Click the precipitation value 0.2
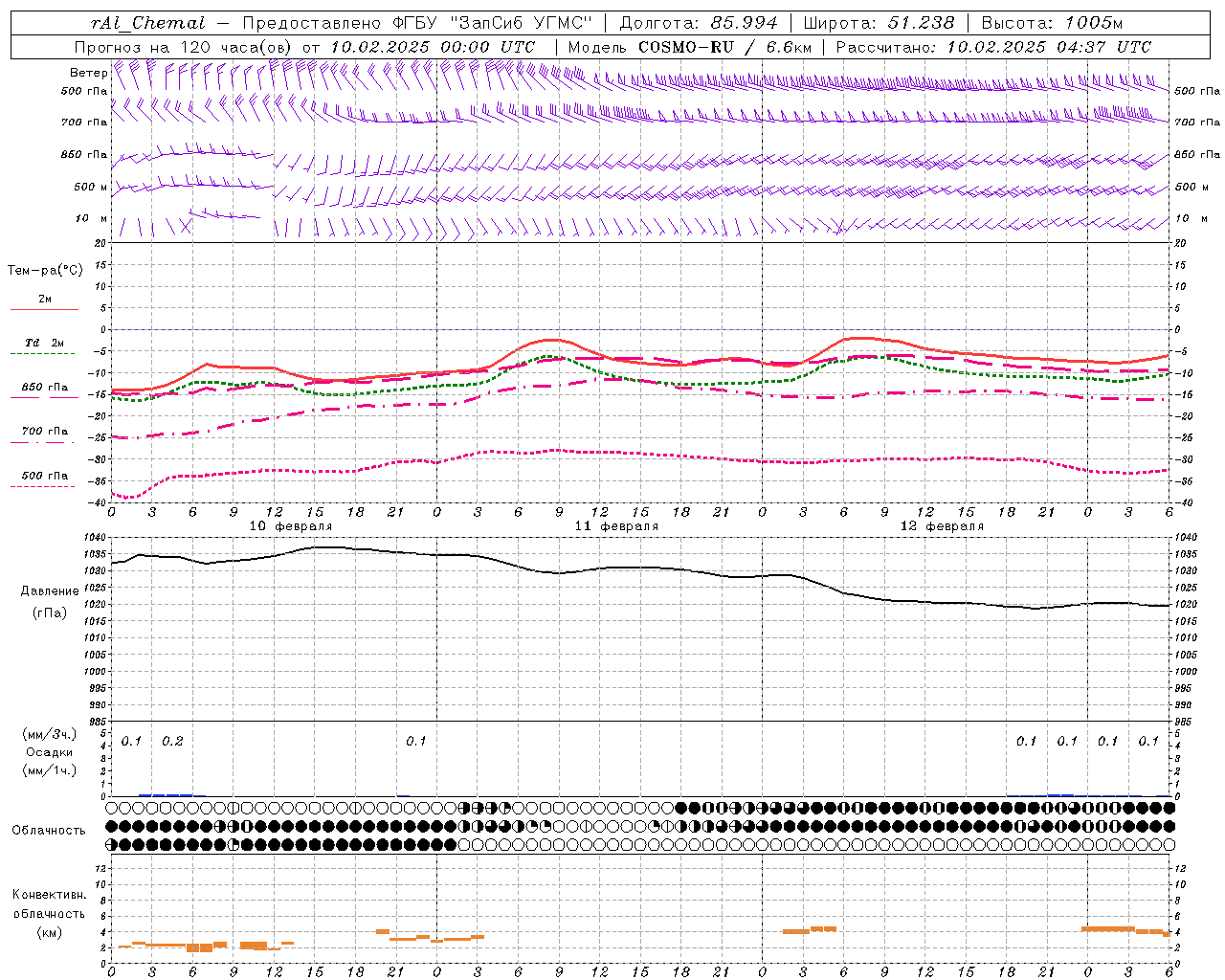 point(172,741)
